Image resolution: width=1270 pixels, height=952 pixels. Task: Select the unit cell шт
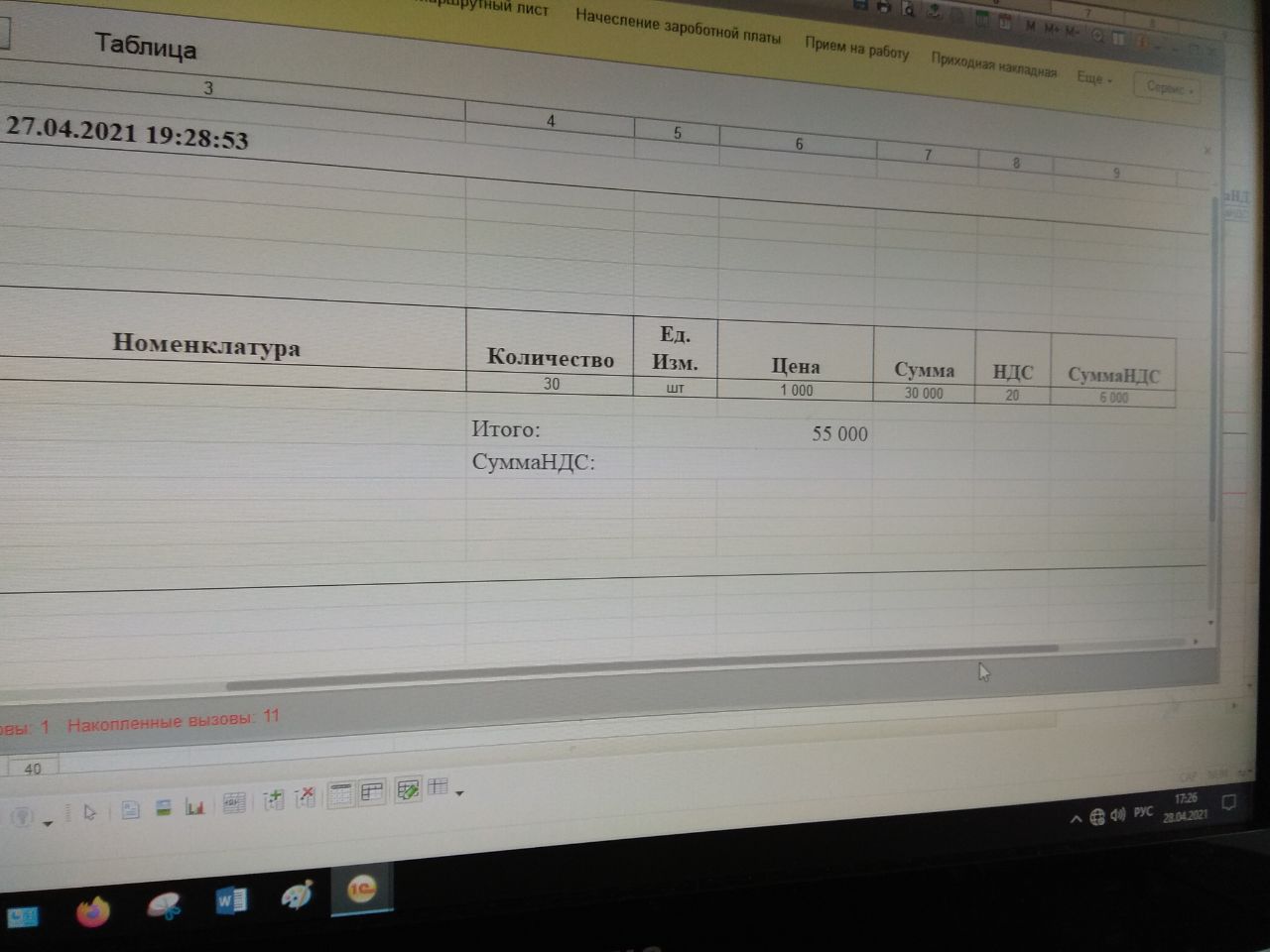(675, 388)
